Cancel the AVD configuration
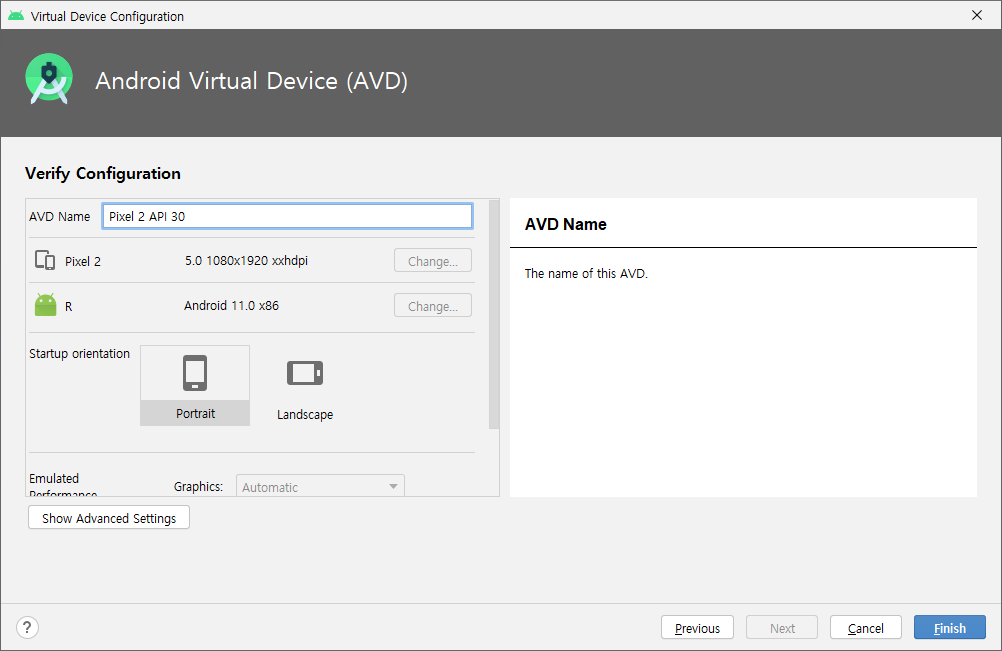 (866, 627)
